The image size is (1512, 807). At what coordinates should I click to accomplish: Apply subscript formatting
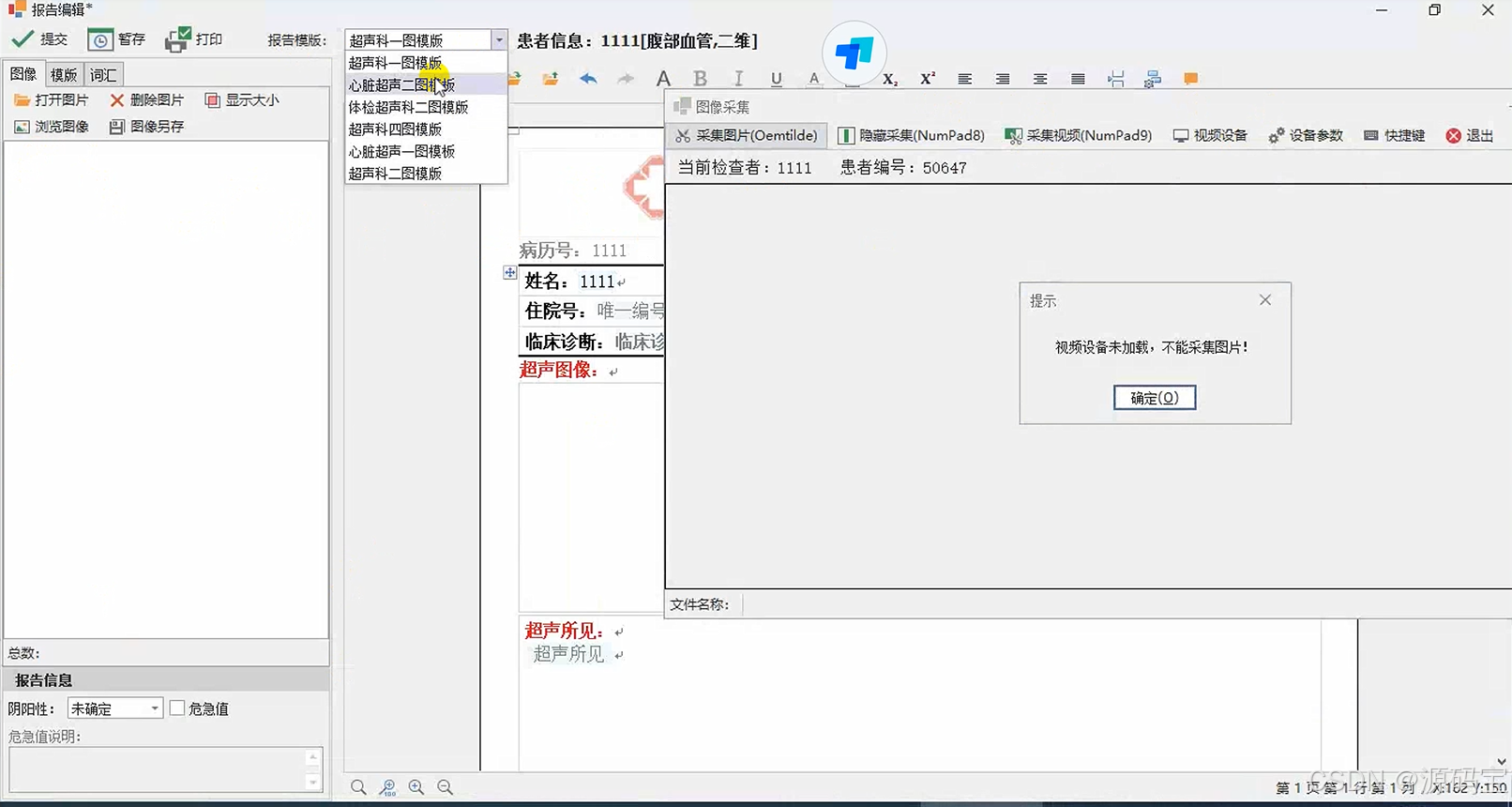coord(890,79)
